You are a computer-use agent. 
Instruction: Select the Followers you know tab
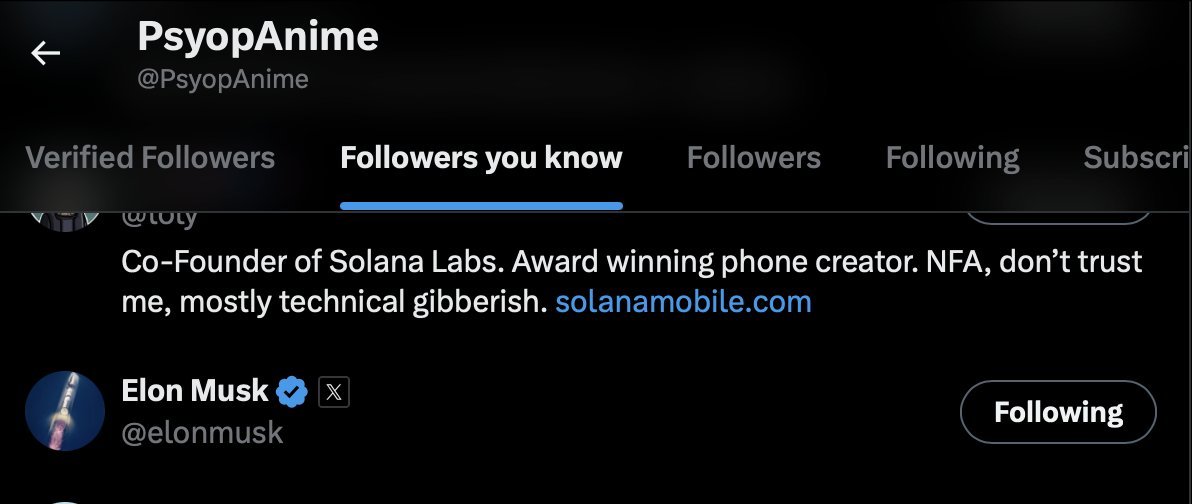pyautogui.click(x=481, y=158)
